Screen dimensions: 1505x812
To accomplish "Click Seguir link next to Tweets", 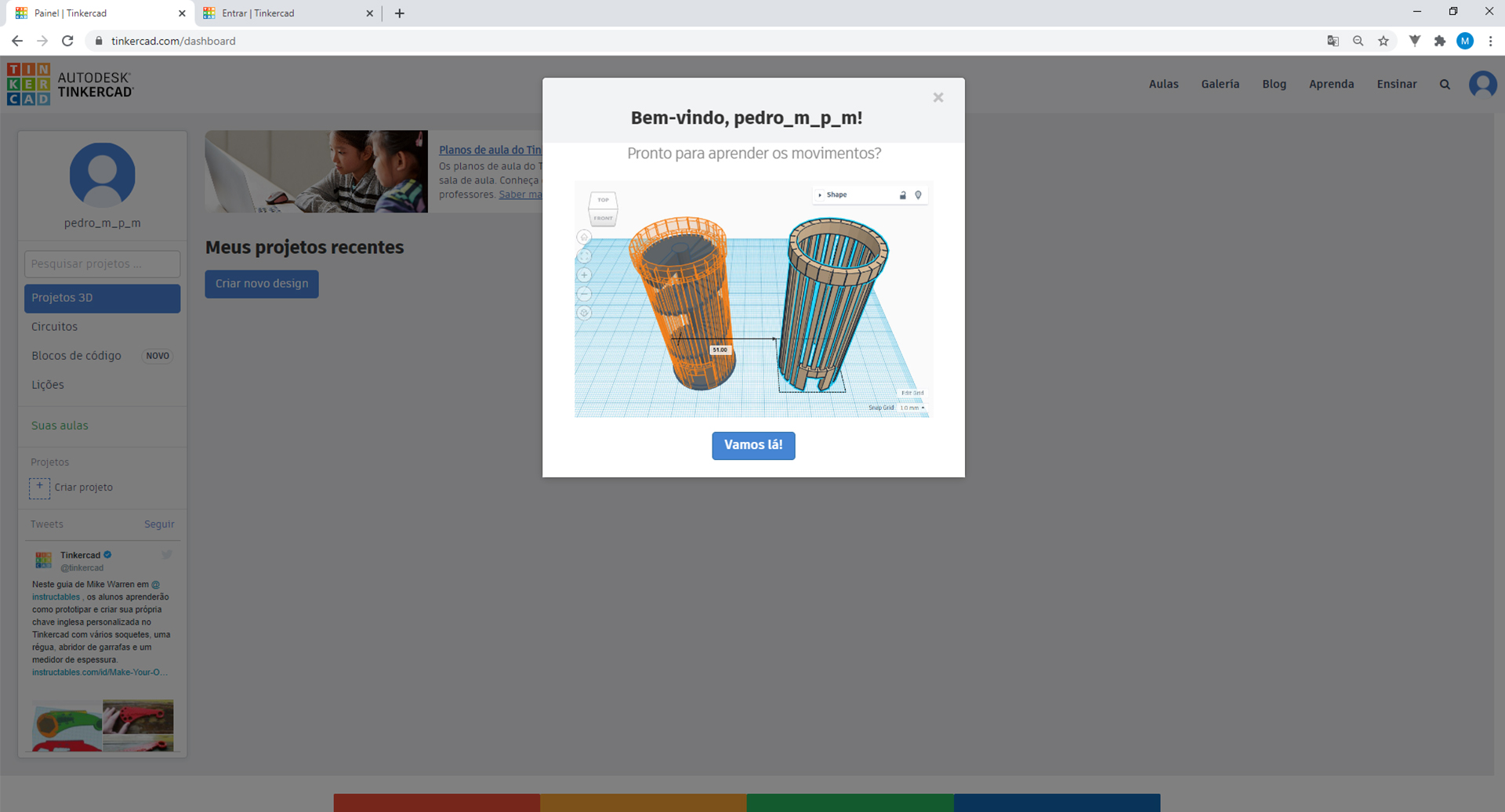I will (159, 524).
